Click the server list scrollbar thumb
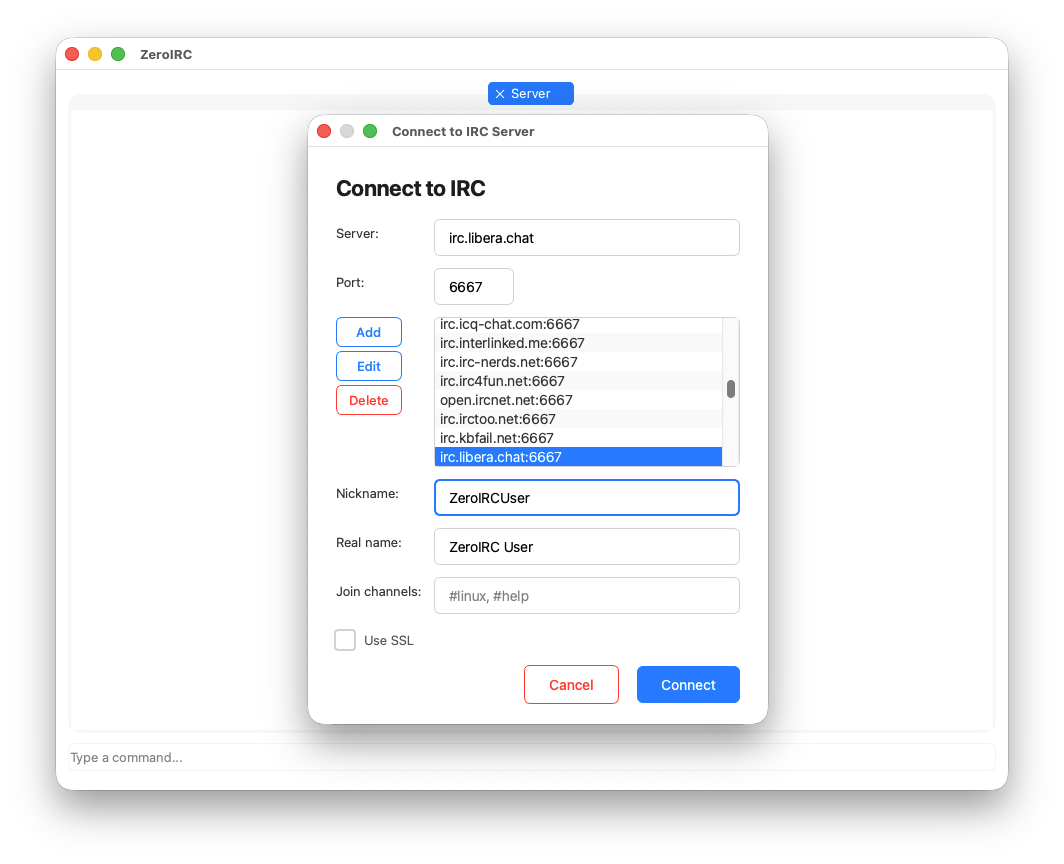This screenshot has width=1064, height=864. point(731,389)
